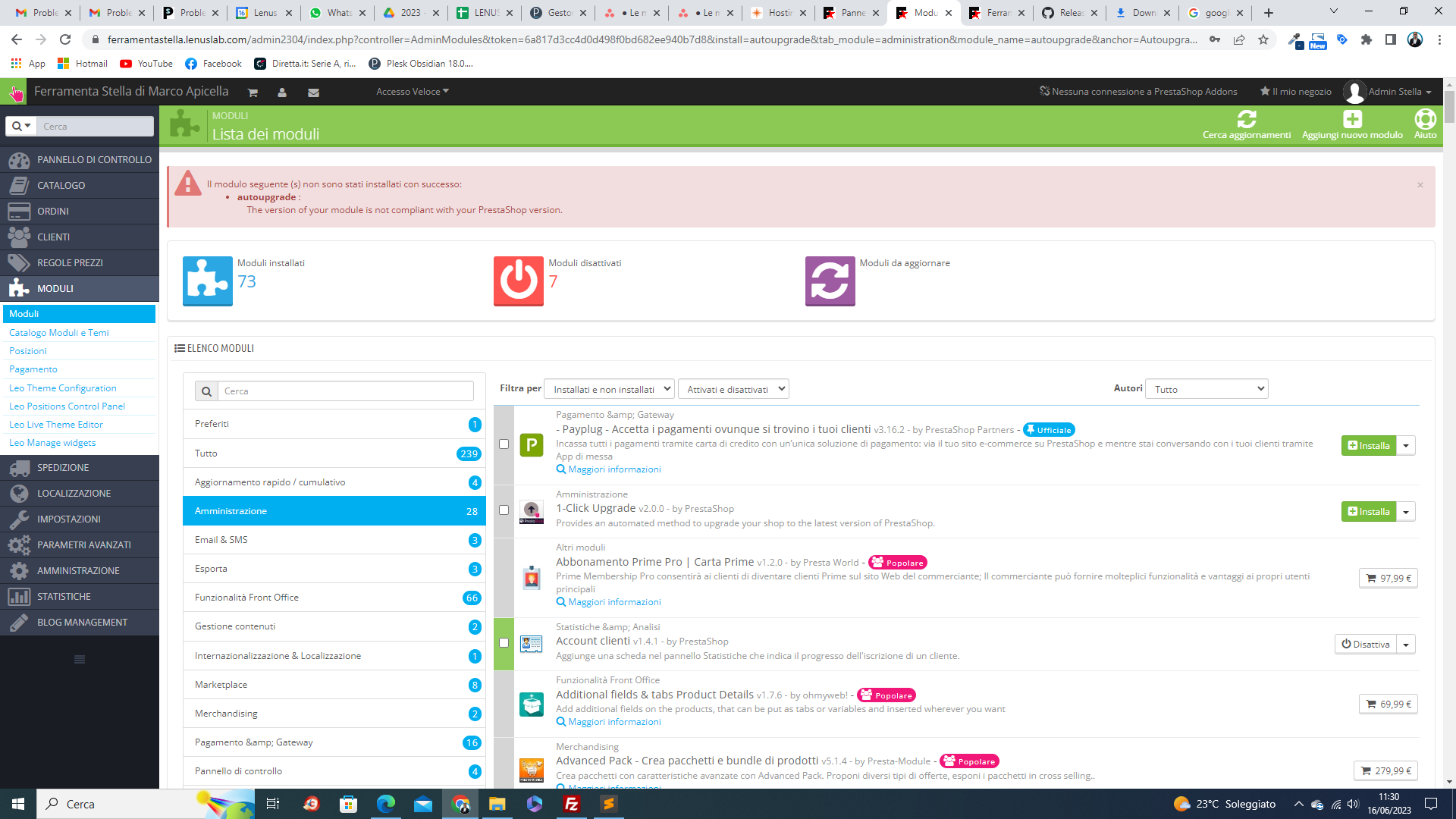The height and width of the screenshot is (819, 1456).
Task: Click the envelope messages icon in header
Action: (313, 93)
